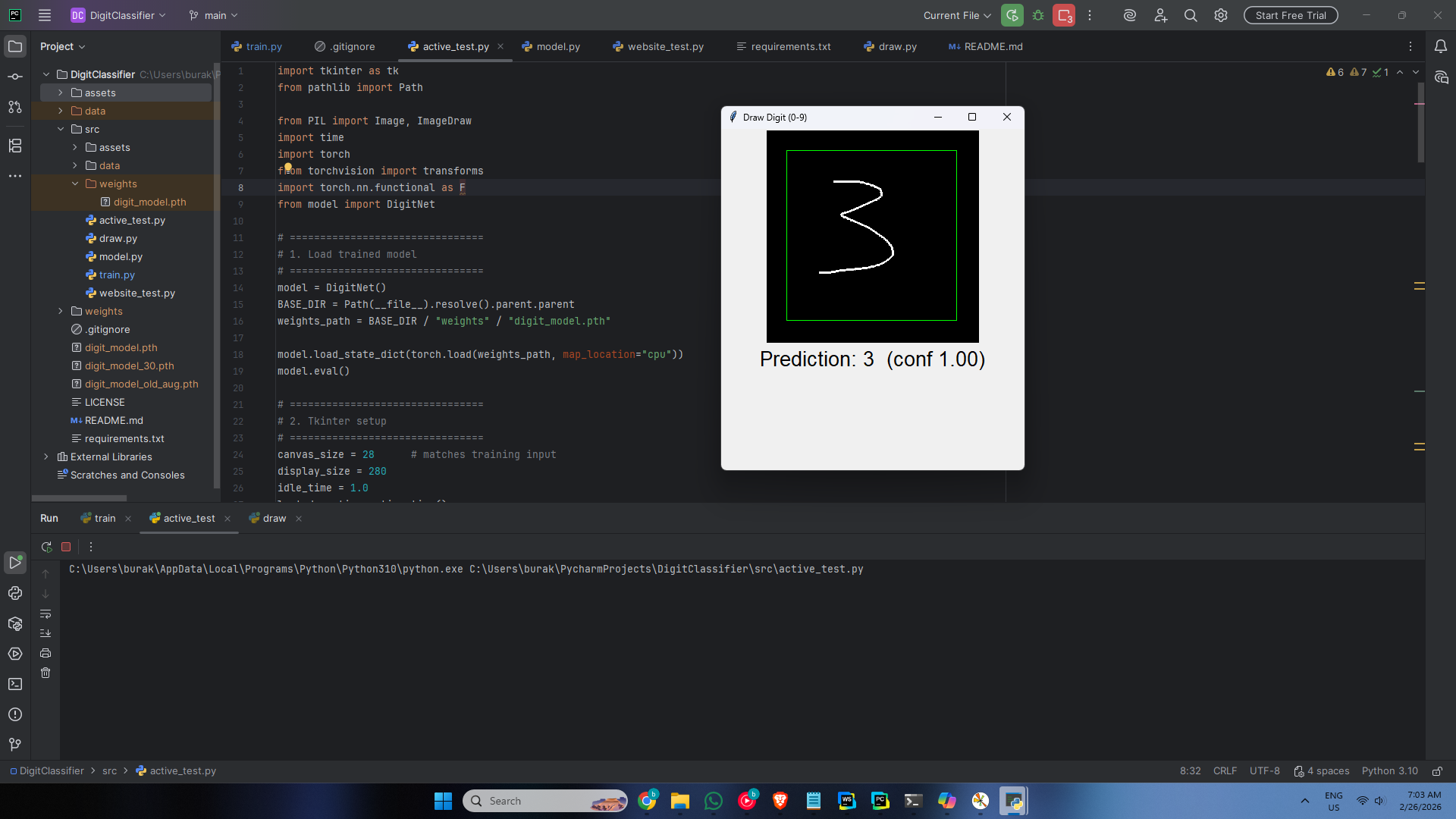This screenshot has width=1456, height=819.
Task: Switch to the README.md editor tab
Action: (986, 46)
